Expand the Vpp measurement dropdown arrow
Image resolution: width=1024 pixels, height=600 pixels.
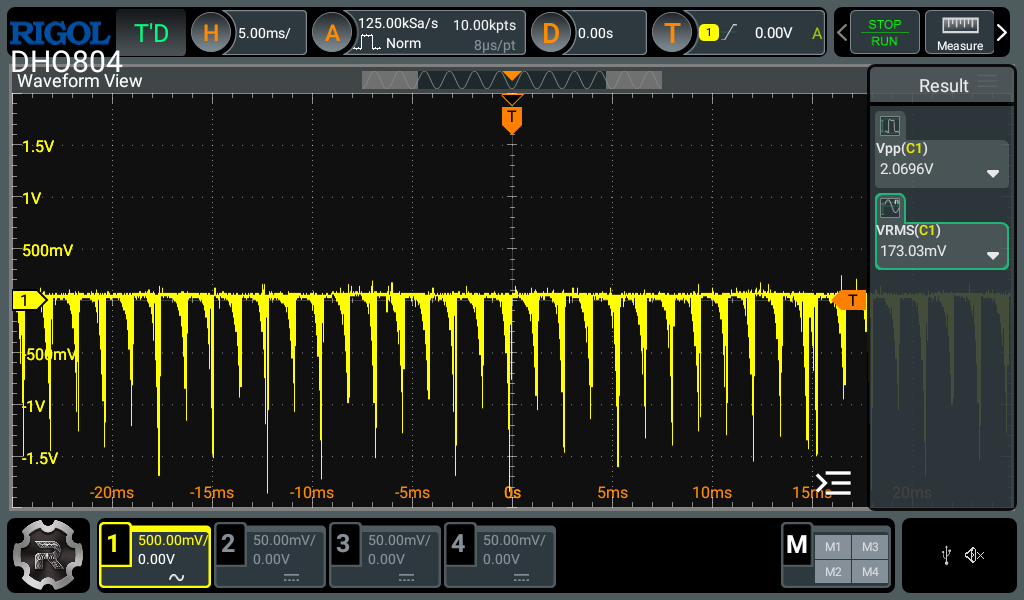pyautogui.click(x=993, y=173)
